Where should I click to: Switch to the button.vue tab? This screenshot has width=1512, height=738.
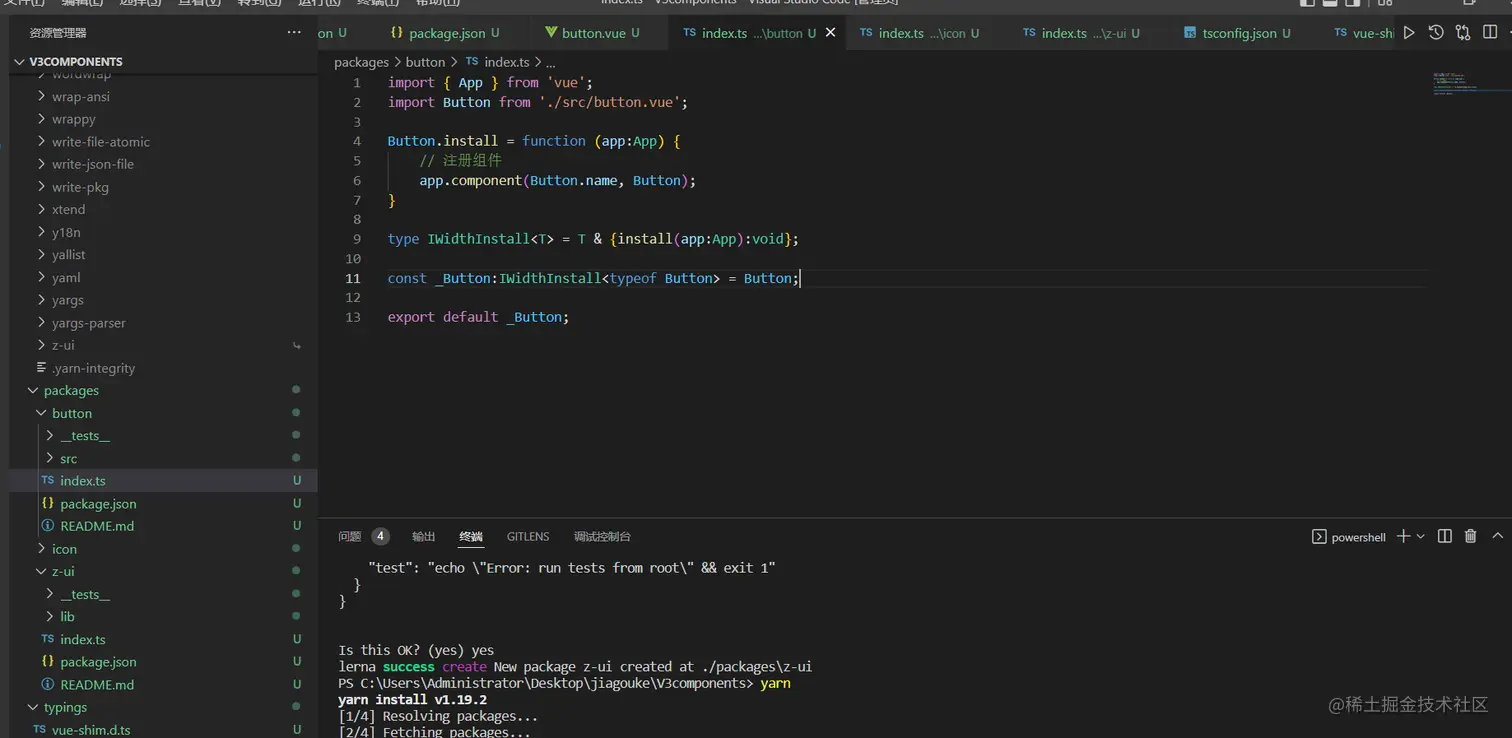coord(593,33)
